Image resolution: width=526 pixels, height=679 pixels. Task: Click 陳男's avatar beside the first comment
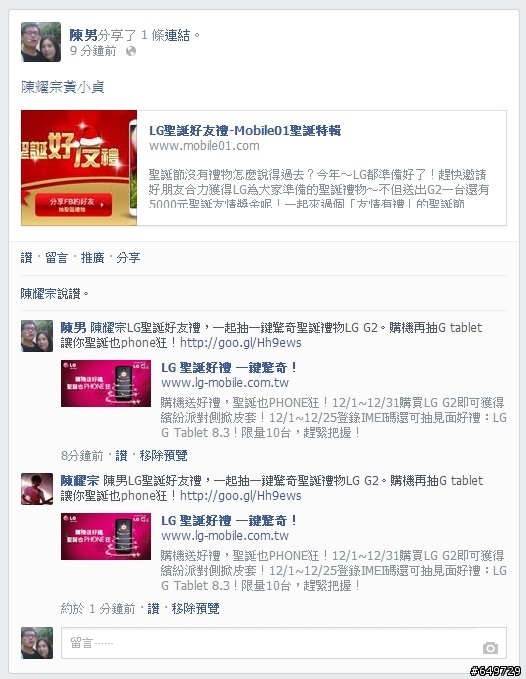pyautogui.click(x=37, y=336)
